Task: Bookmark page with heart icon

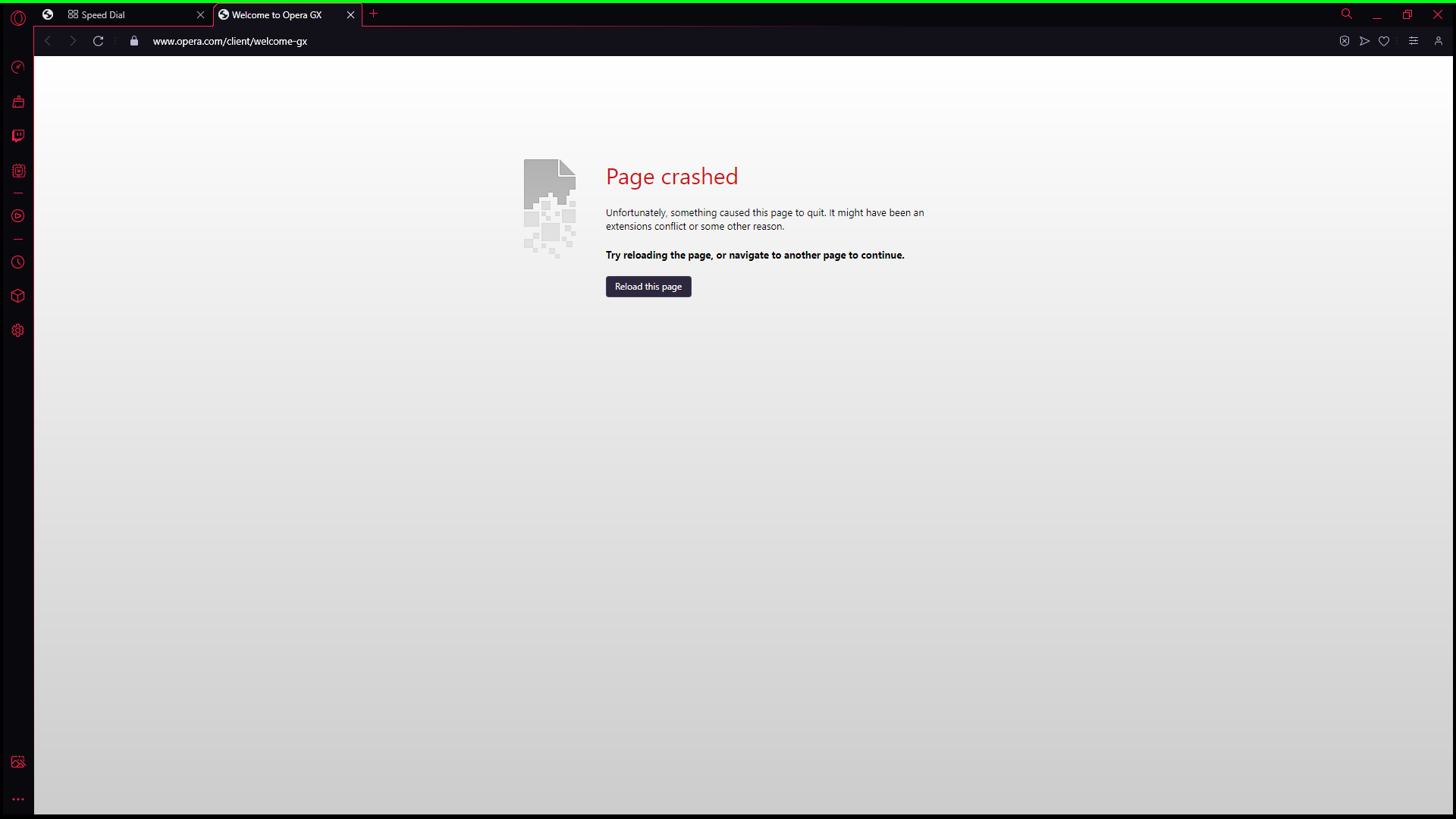Action: (1384, 41)
